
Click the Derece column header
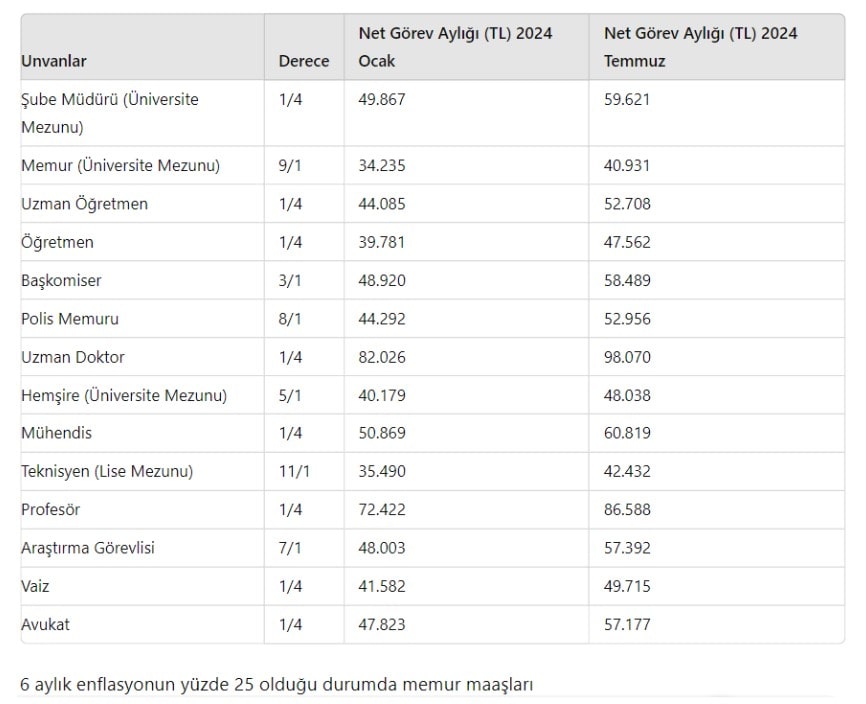(x=303, y=61)
